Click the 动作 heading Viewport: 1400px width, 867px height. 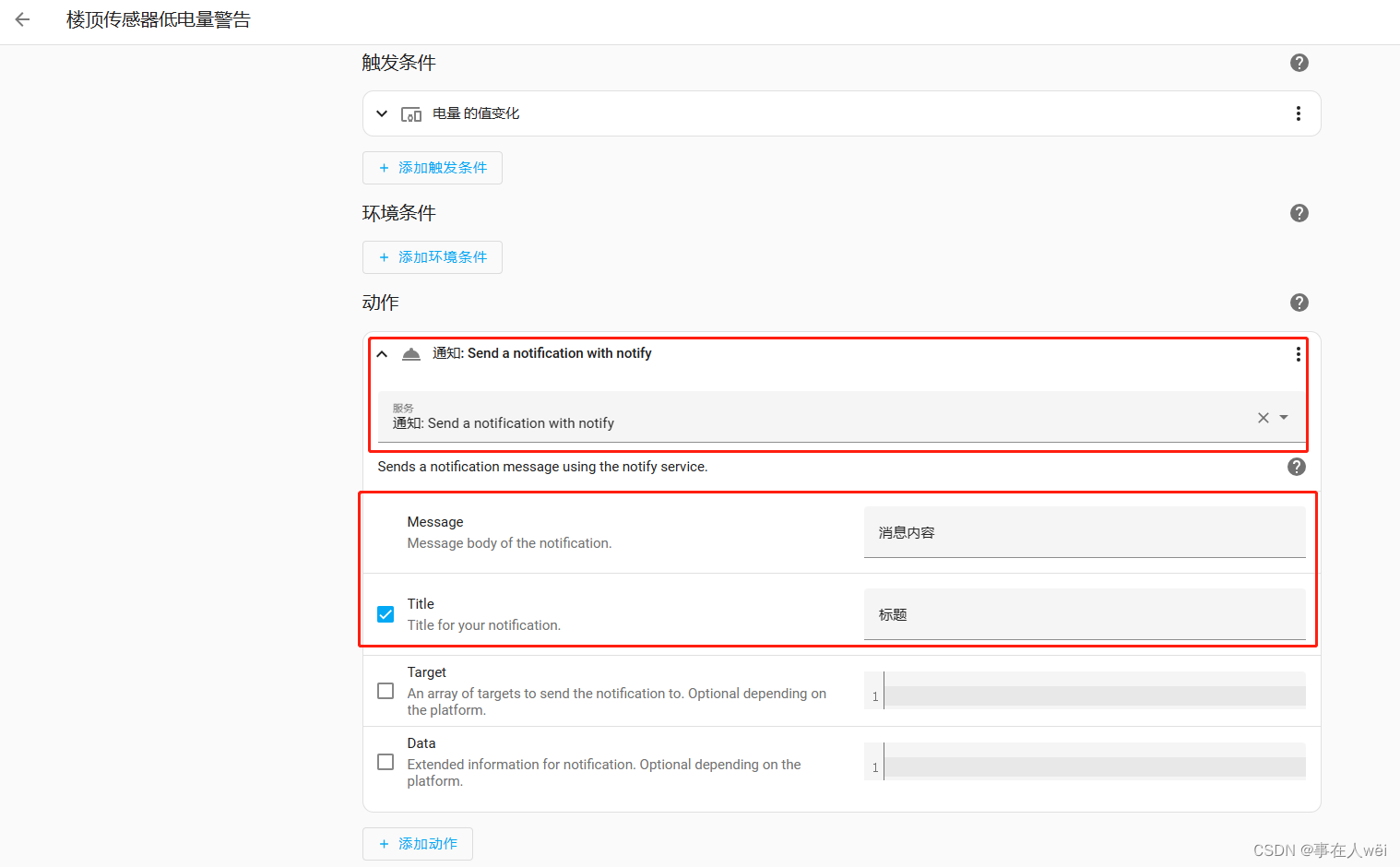click(380, 303)
